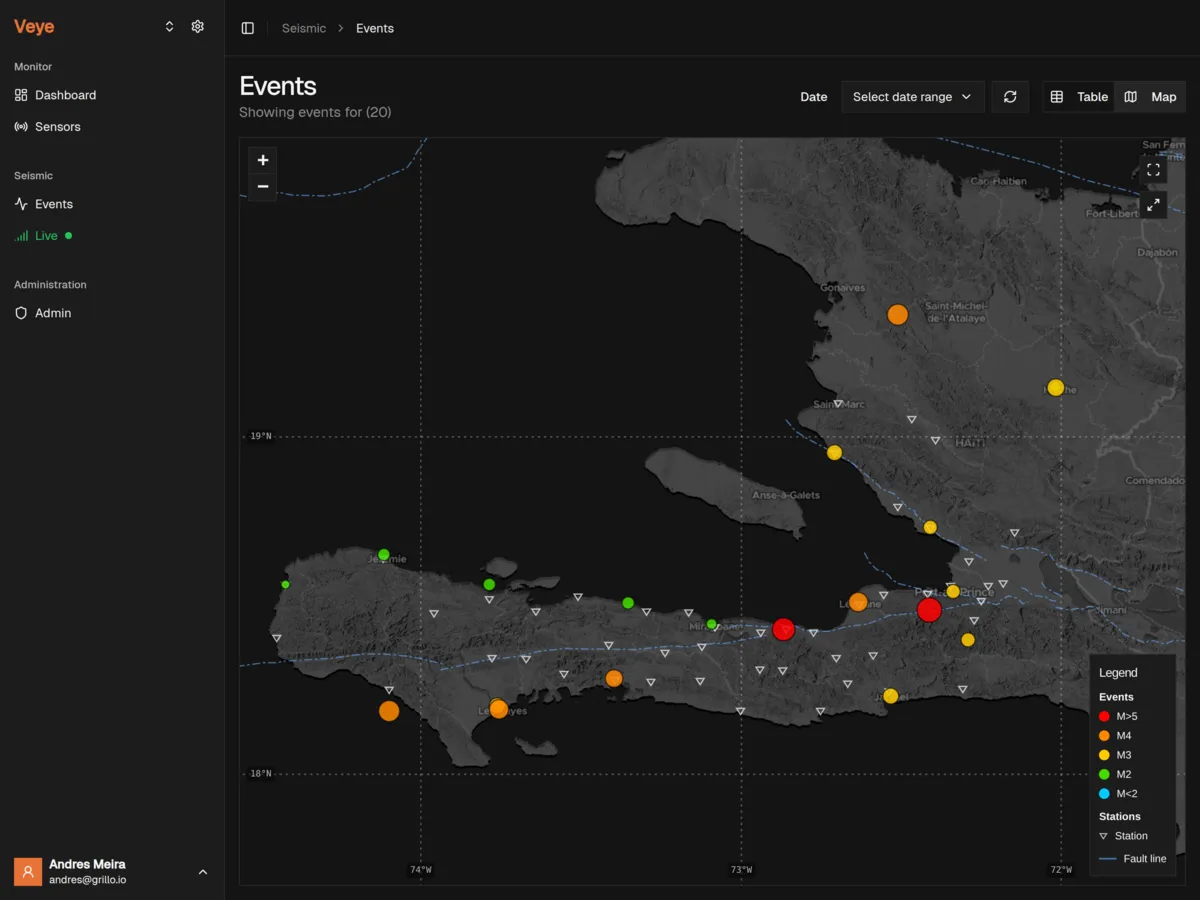The image size is (1200, 900).
Task: Collapse the Andres Meira account chevron
Action: pyautogui.click(x=203, y=871)
